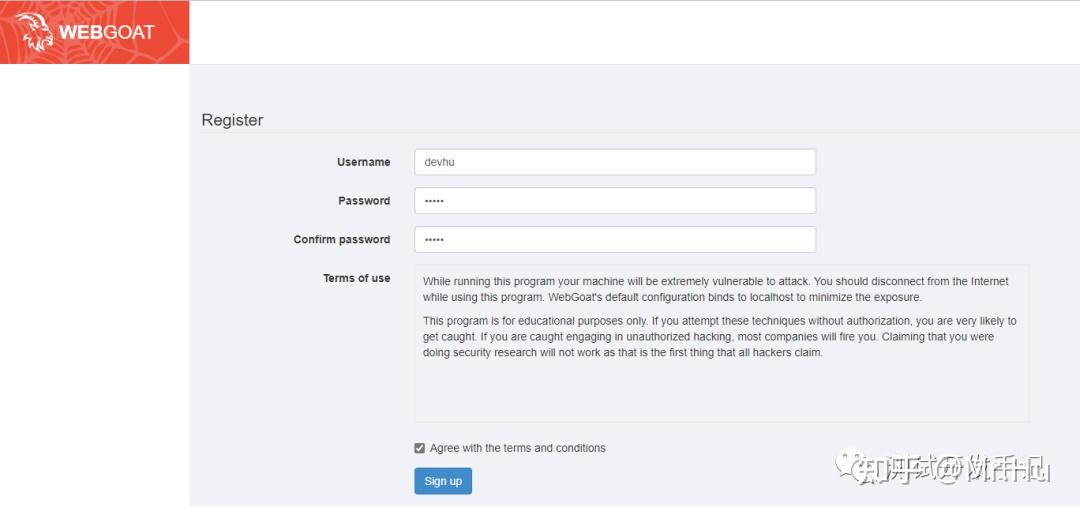
Task: Click the Username input field
Action: point(615,162)
